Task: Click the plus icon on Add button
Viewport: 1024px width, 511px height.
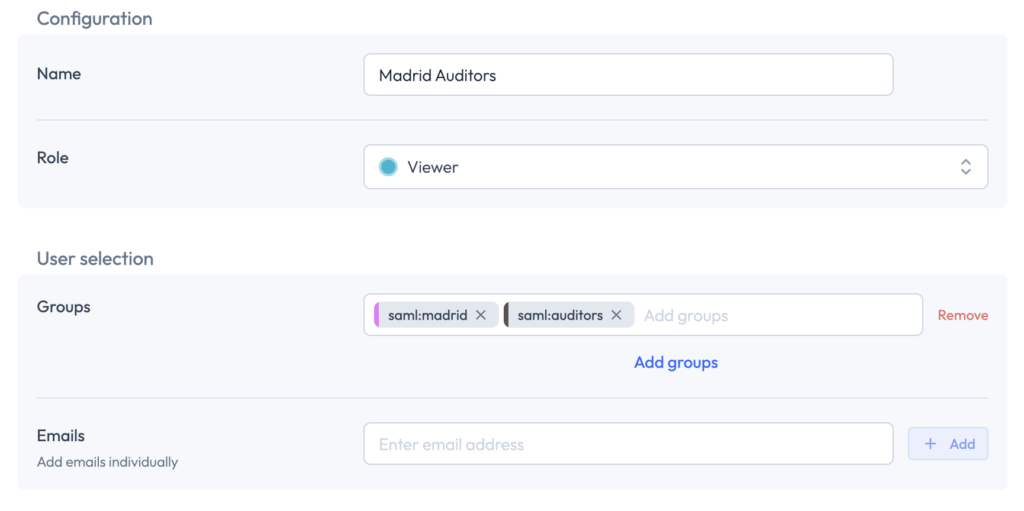Action: coord(930,444)
